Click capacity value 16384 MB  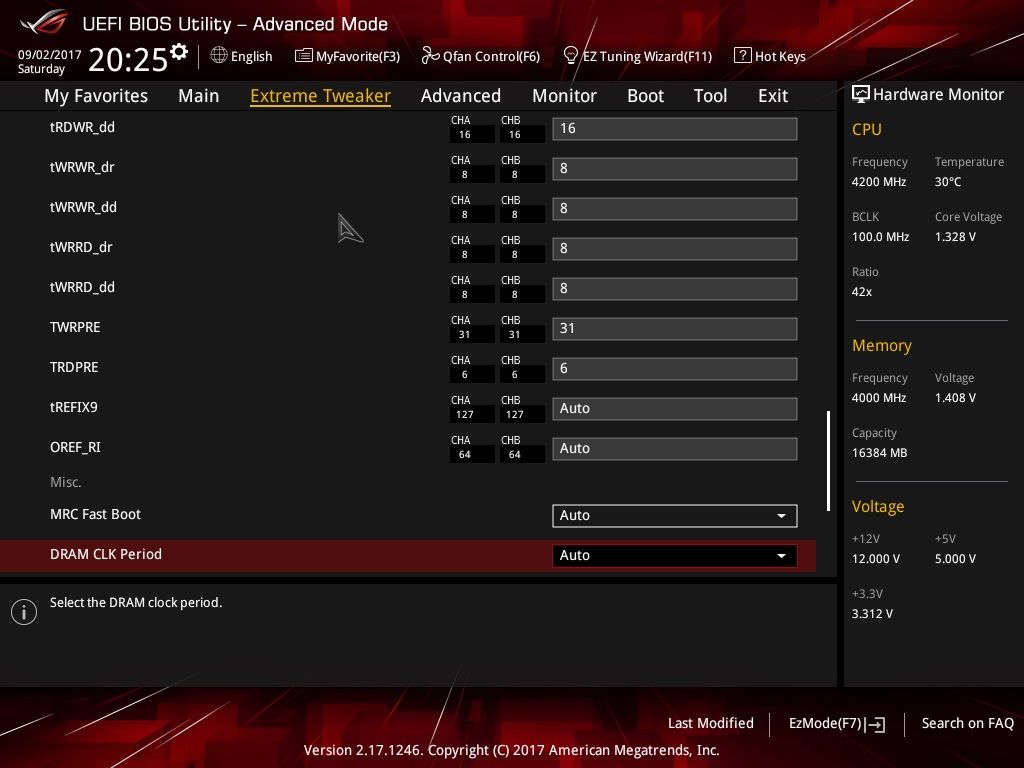pos(879,453)
